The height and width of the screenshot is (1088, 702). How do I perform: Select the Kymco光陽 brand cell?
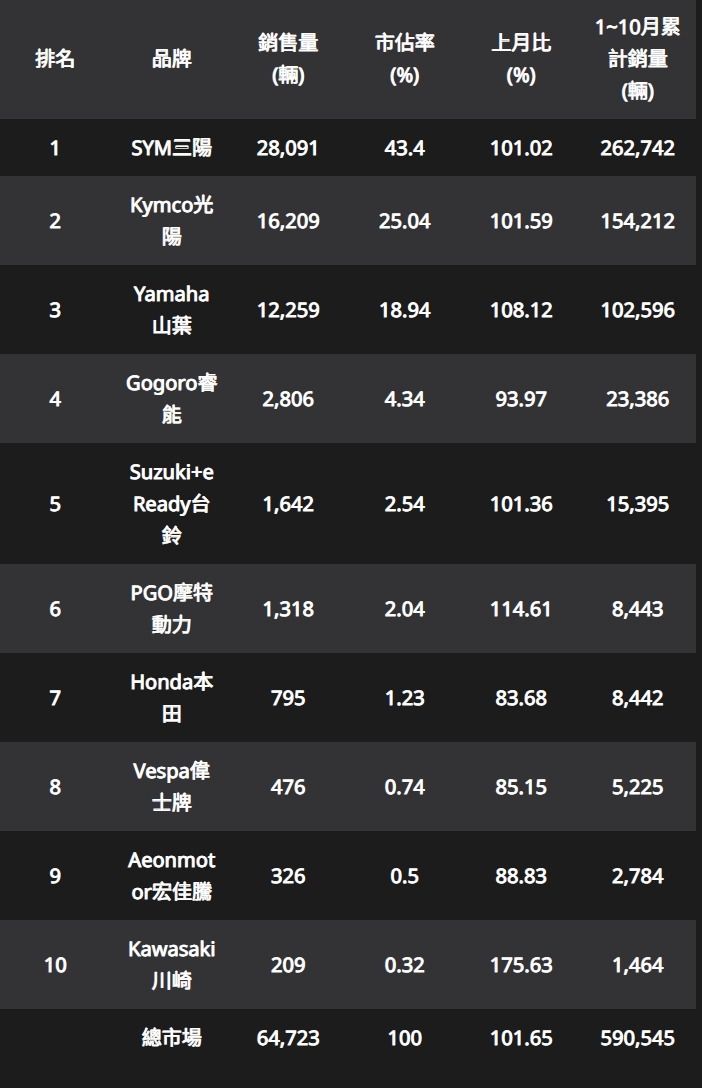pos(171,221)
